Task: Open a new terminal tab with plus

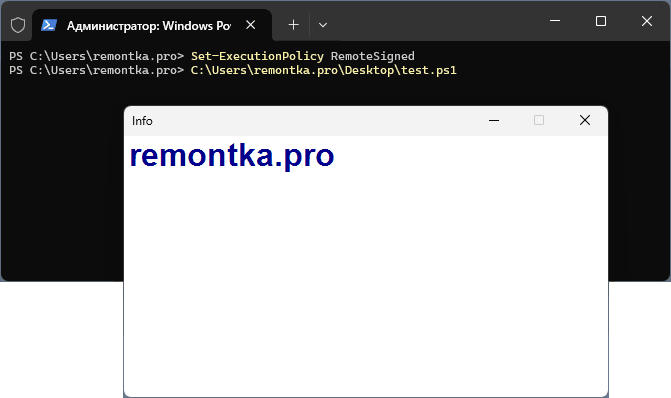Action: pos(294,25)
